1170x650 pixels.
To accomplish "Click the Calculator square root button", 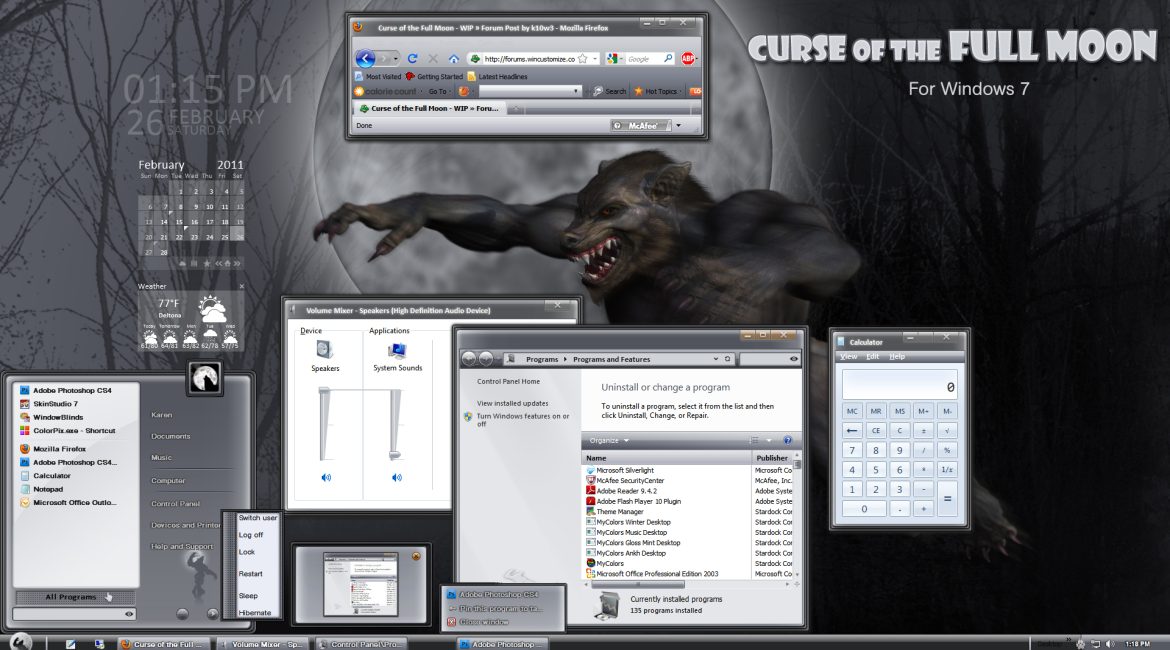I will [947, 431].
